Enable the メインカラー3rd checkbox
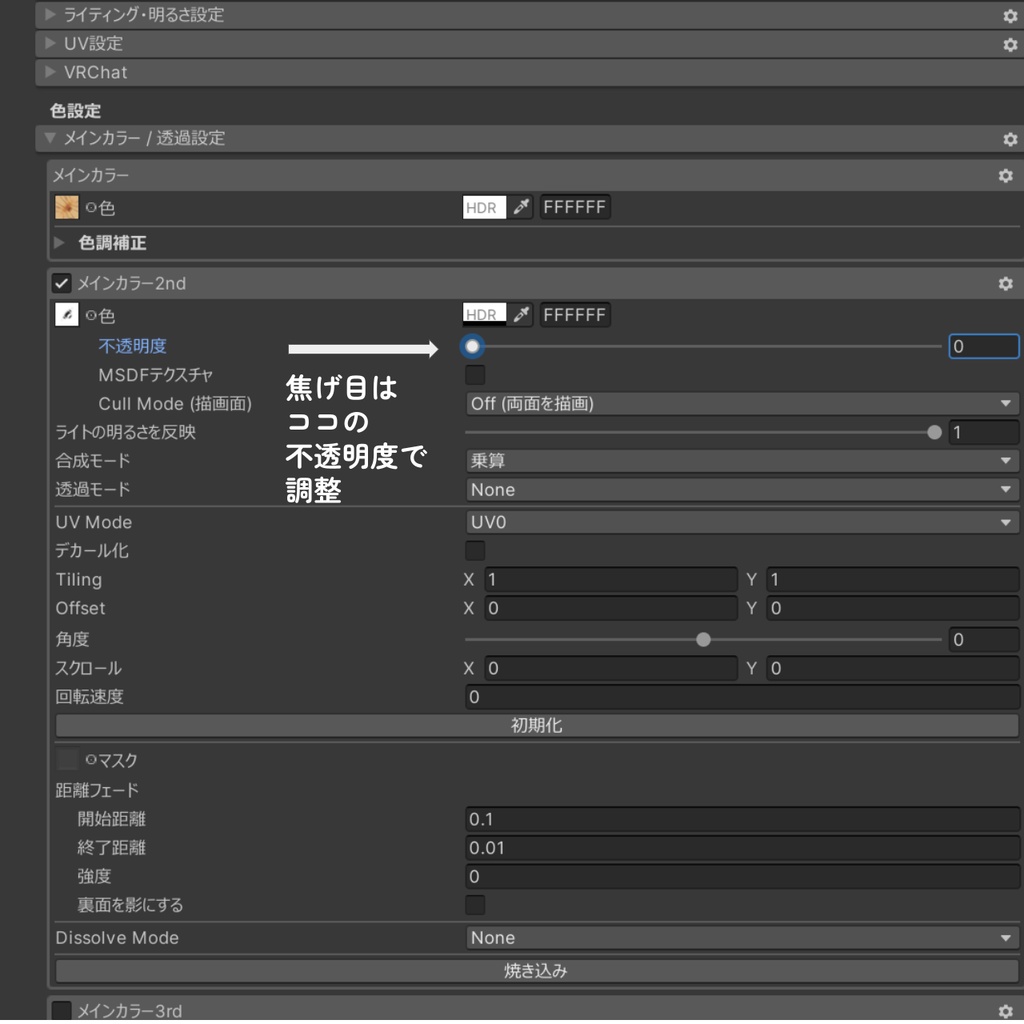The width and height of the screenshot is (1024, 1024). pos(61,1011)
